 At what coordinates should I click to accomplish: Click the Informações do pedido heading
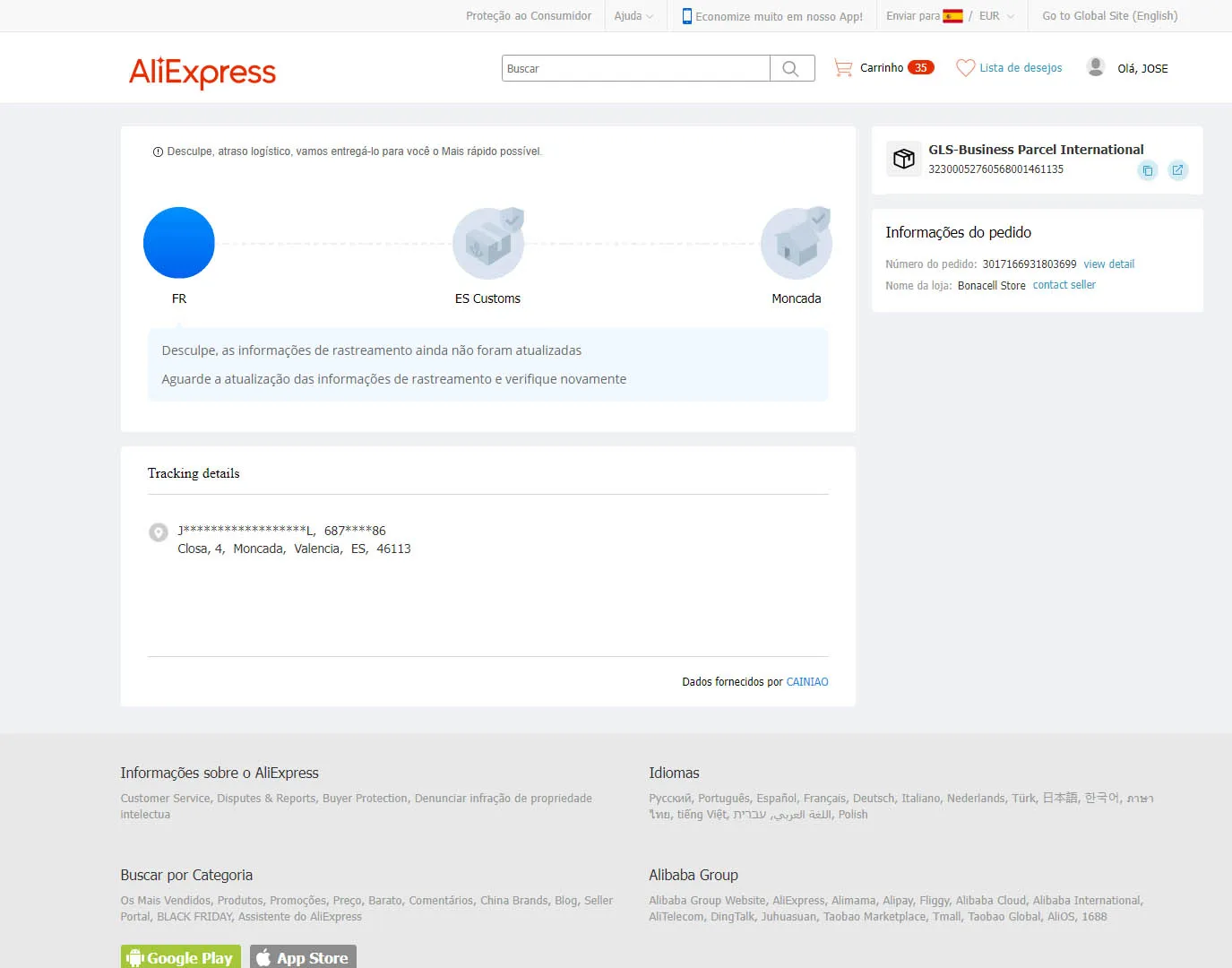coord(958,232)
